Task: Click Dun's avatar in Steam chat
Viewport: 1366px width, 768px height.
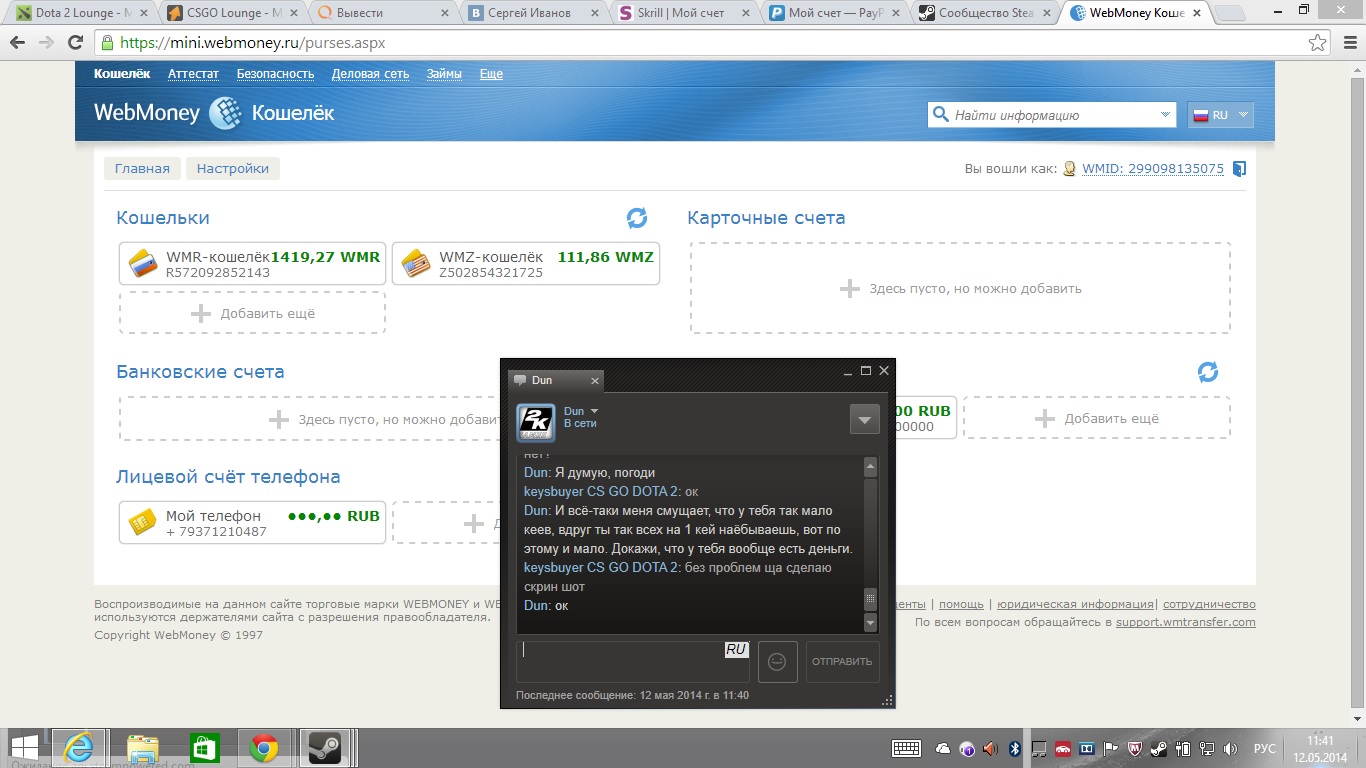Action: pyautogui.click(x=536, y=422)
